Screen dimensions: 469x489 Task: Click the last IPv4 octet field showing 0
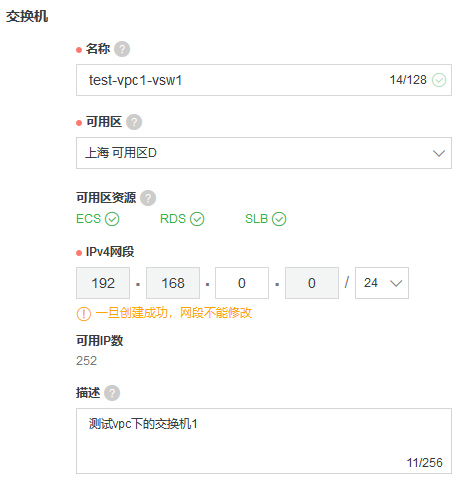pyautogui.click(x=312, y=283)
